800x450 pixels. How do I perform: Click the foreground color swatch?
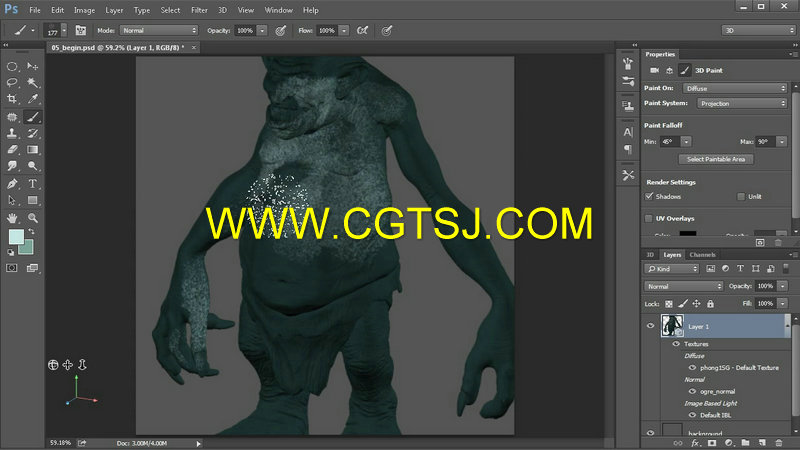(16, 236)
